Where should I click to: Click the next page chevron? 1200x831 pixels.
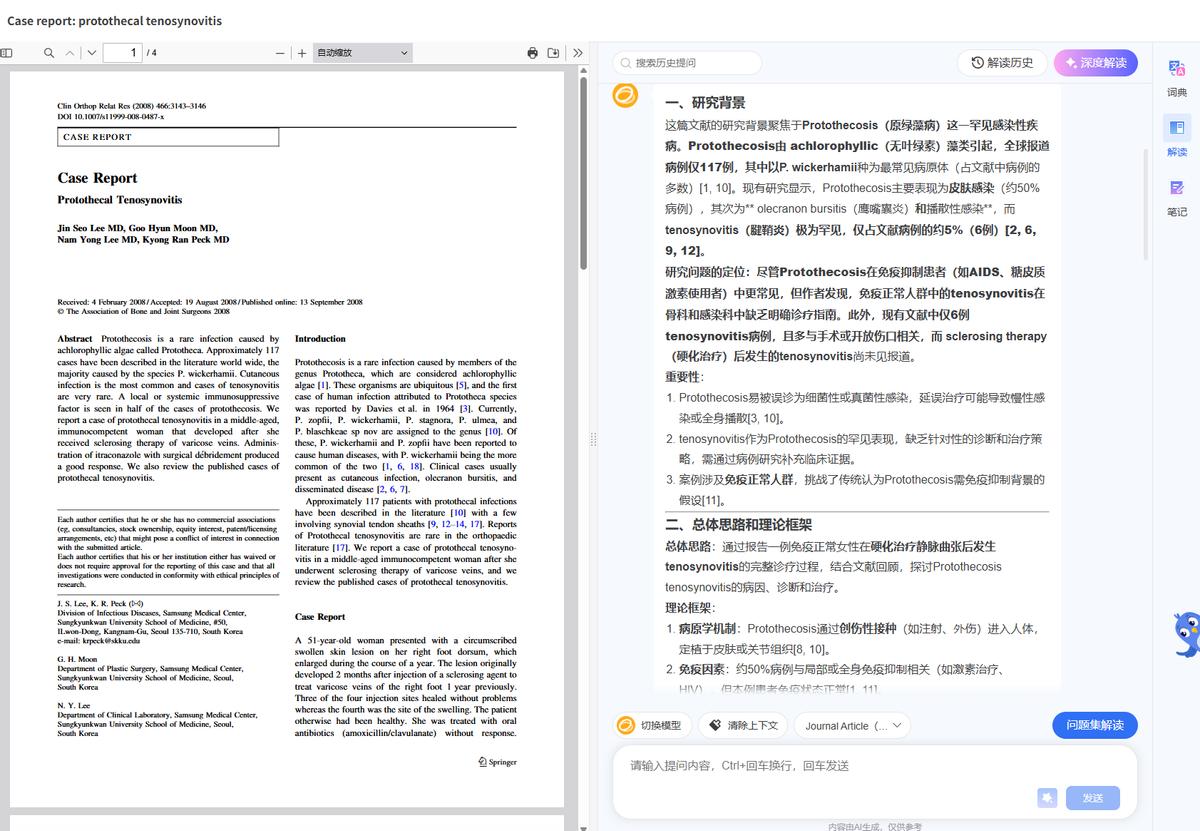pyautogui.click(x=90, y=52)
